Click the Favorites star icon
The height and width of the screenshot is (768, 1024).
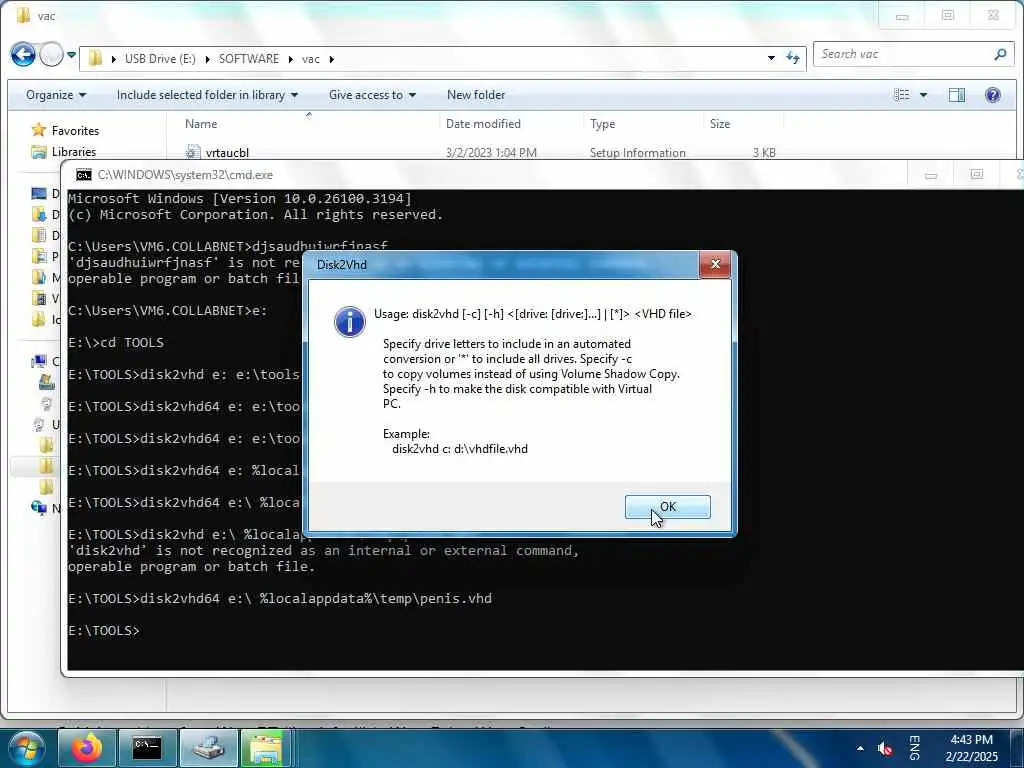[39, 130]
